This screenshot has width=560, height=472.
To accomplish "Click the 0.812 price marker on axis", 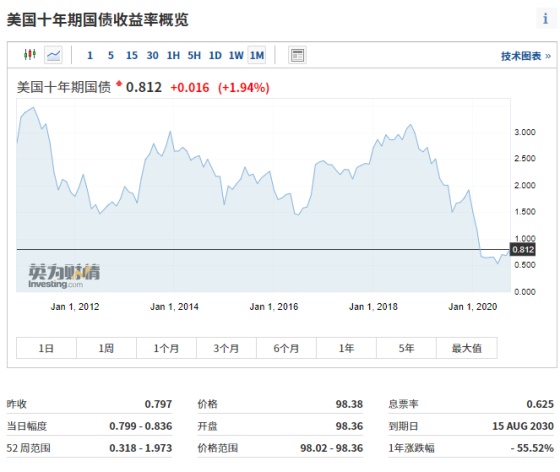I will click(x=523, y=249).
